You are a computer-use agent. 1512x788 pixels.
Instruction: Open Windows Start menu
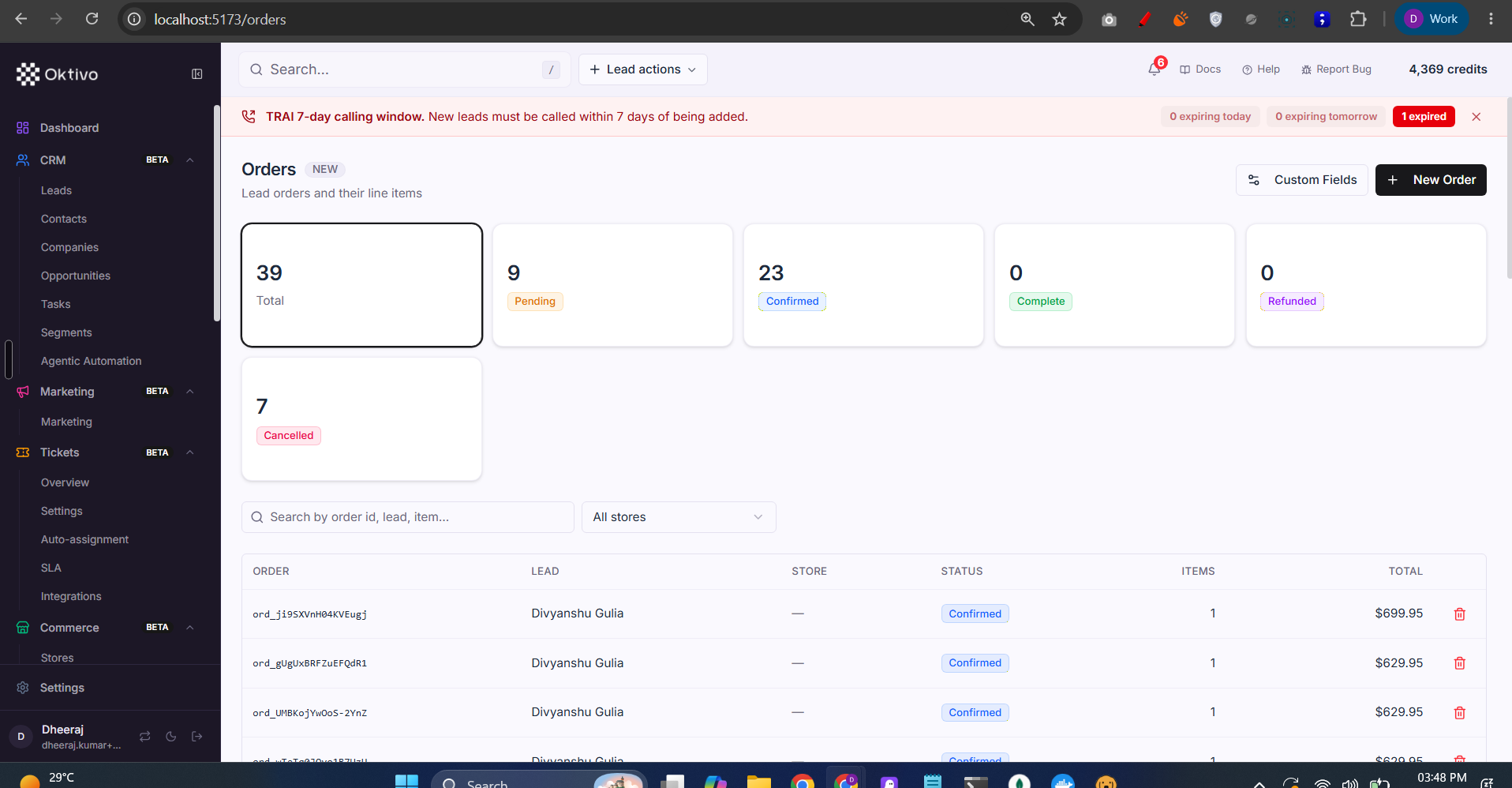click(406, 782)
